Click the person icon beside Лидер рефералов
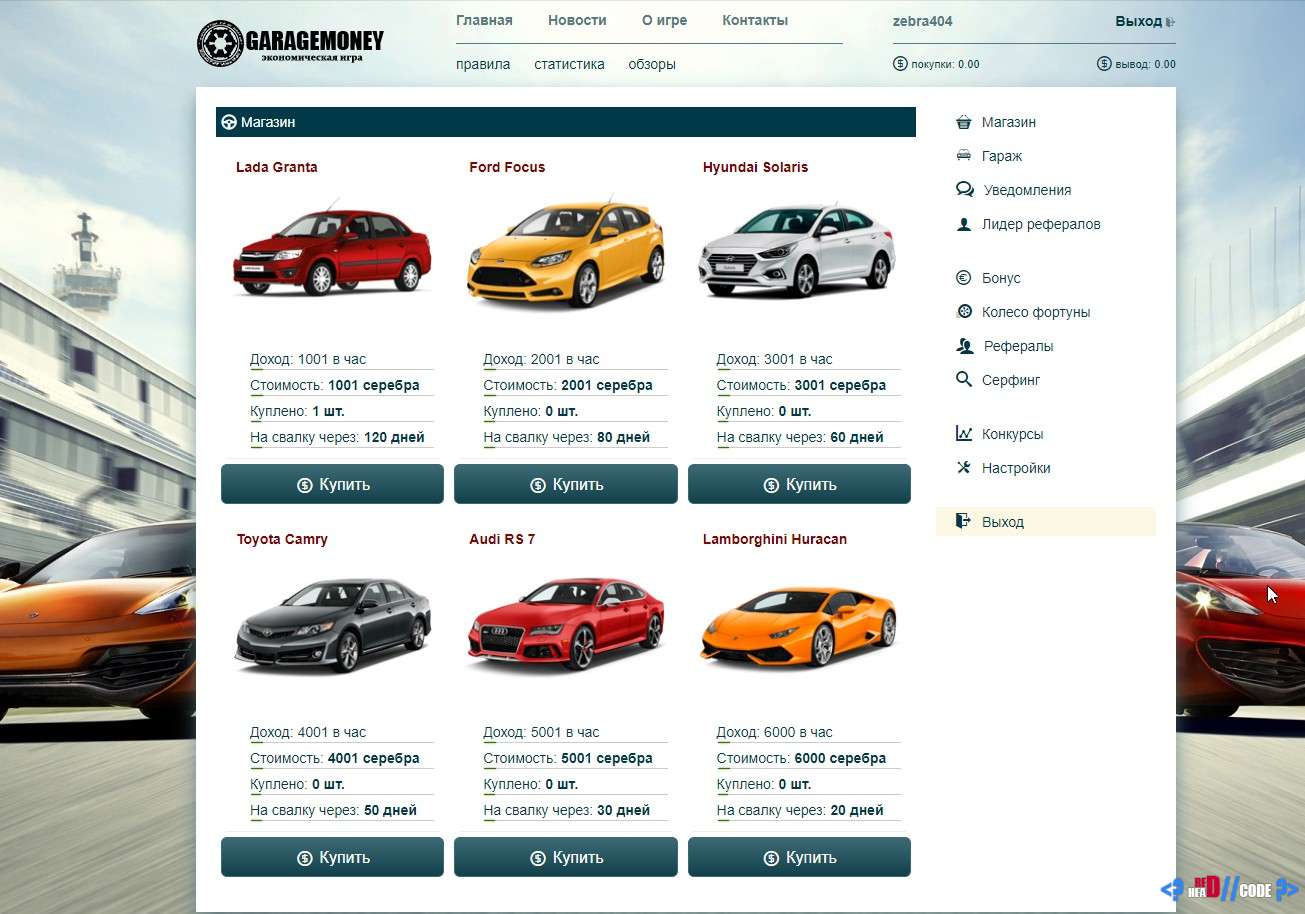Viewport: 1305px width, 914px height. (x=963, y=224)
